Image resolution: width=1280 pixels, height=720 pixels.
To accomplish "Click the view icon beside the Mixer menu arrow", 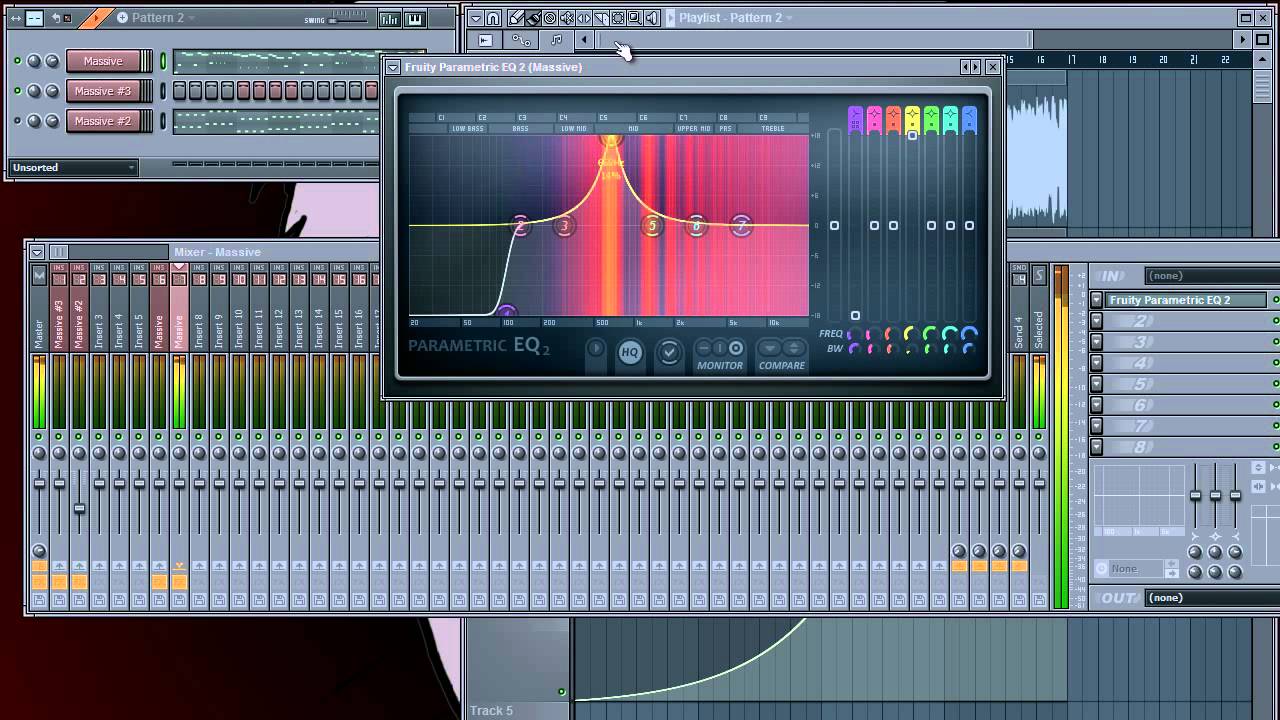I will (x=59, y=252).
